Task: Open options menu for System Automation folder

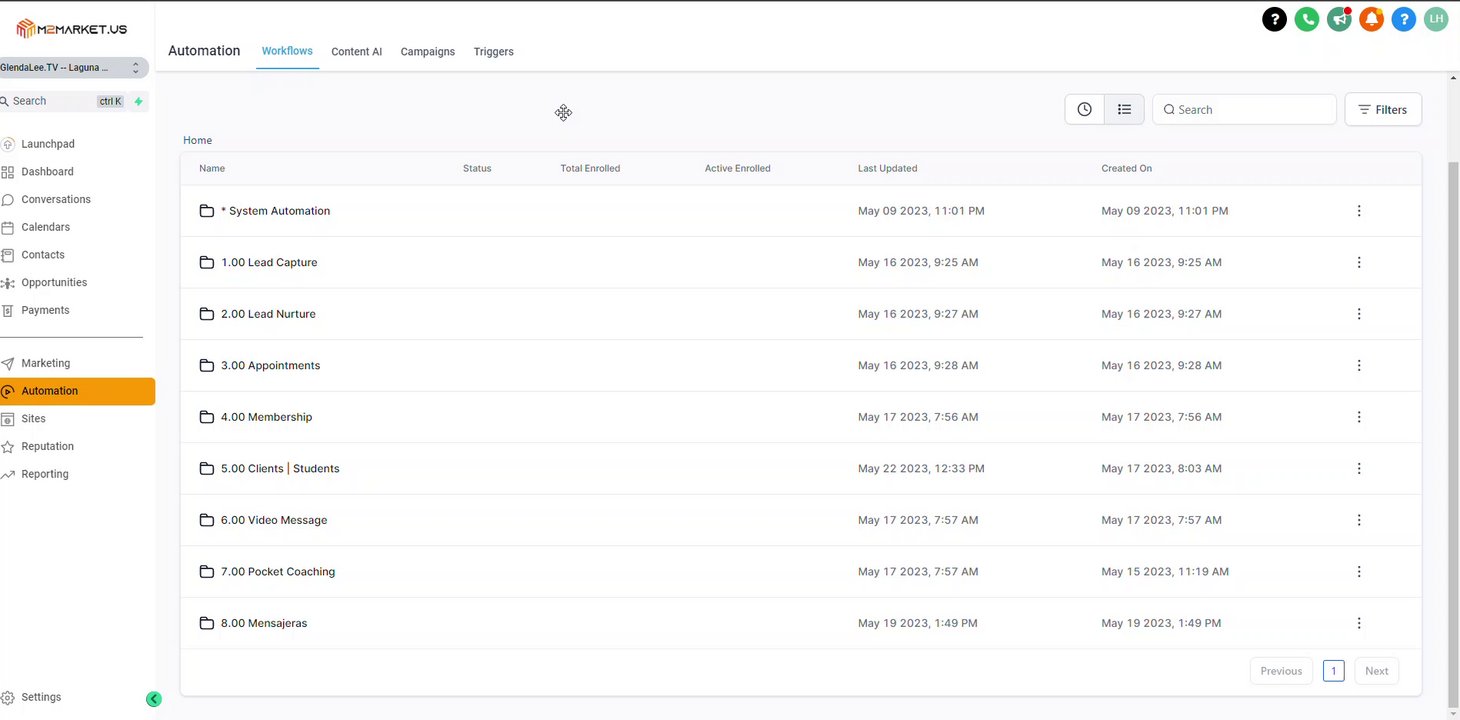Action: (x=1359, y=211)
